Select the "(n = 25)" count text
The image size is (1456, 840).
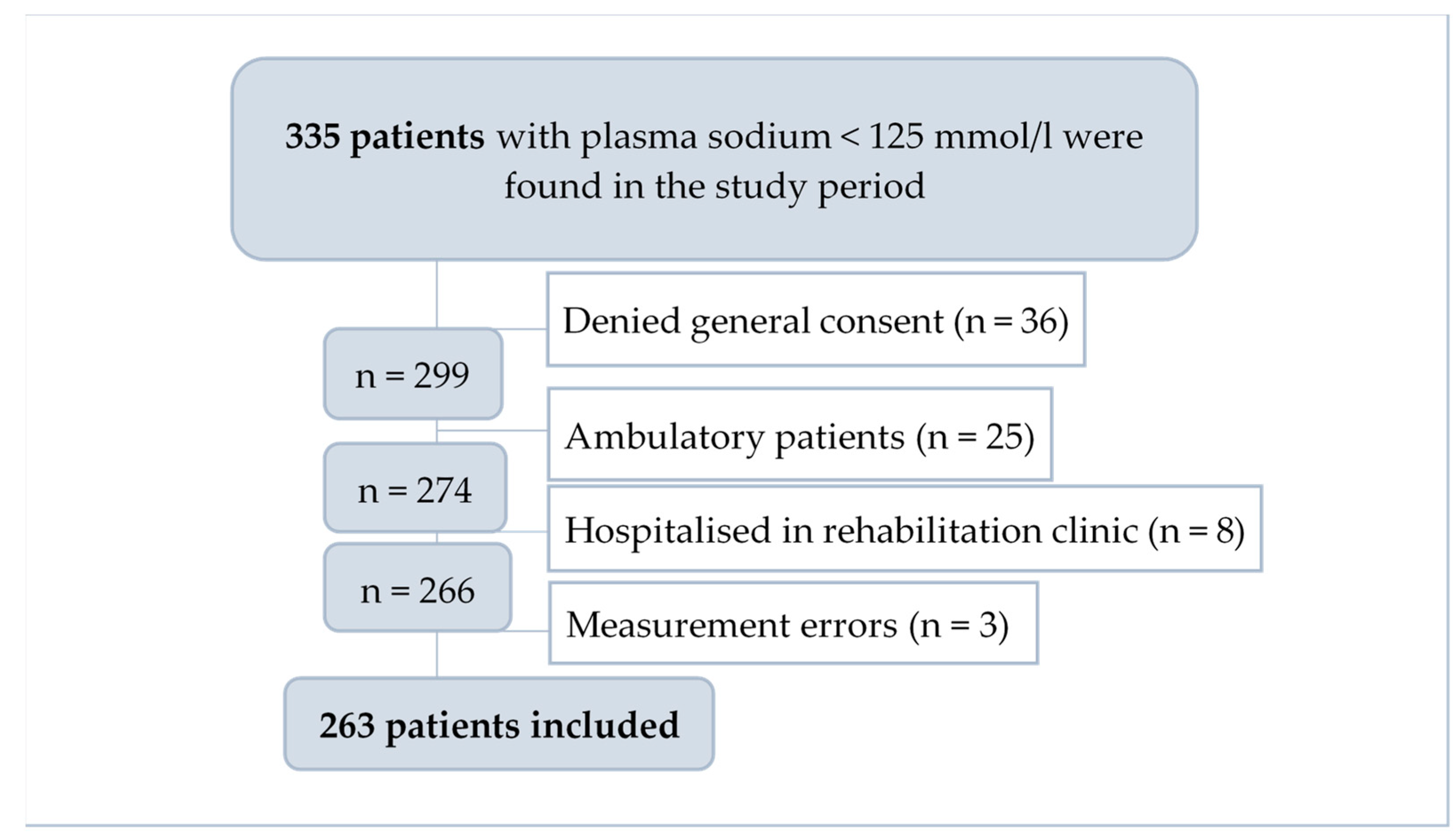click(975, 437)
